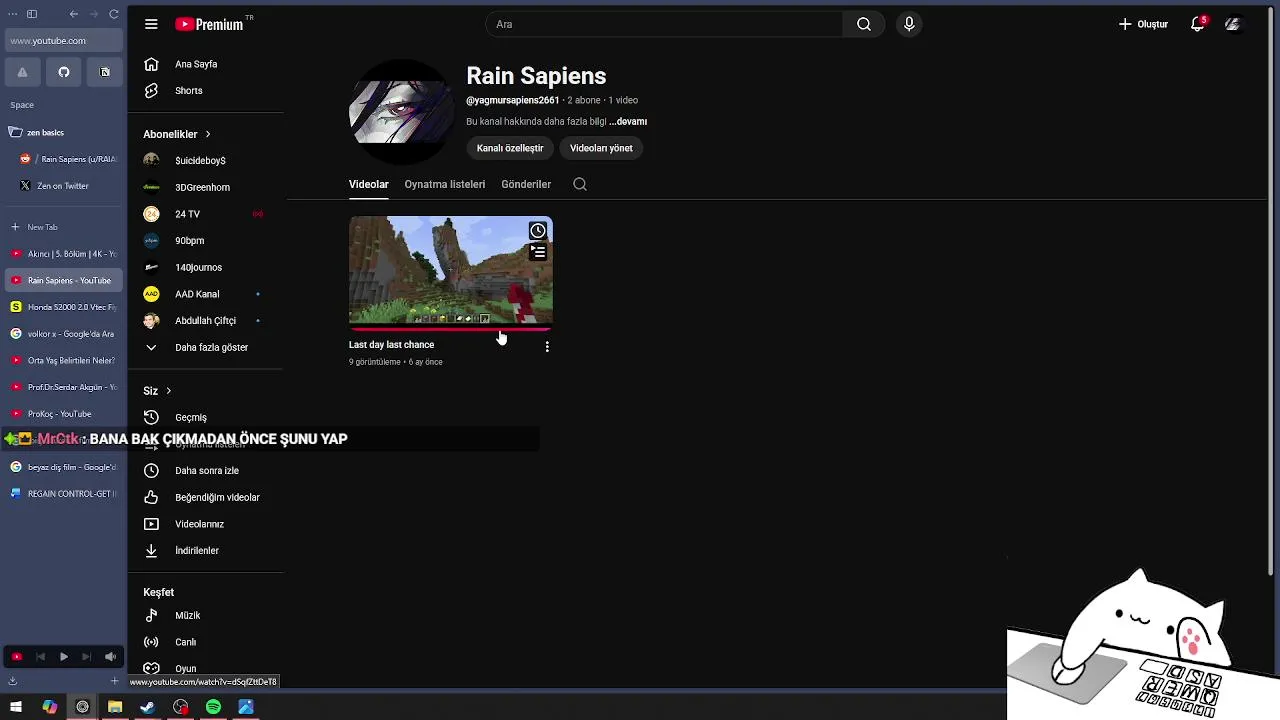Open the Siz section chevron
The height and width of the screenshot is (720, 1280).
pyautogui.click(x=168, y=391)
